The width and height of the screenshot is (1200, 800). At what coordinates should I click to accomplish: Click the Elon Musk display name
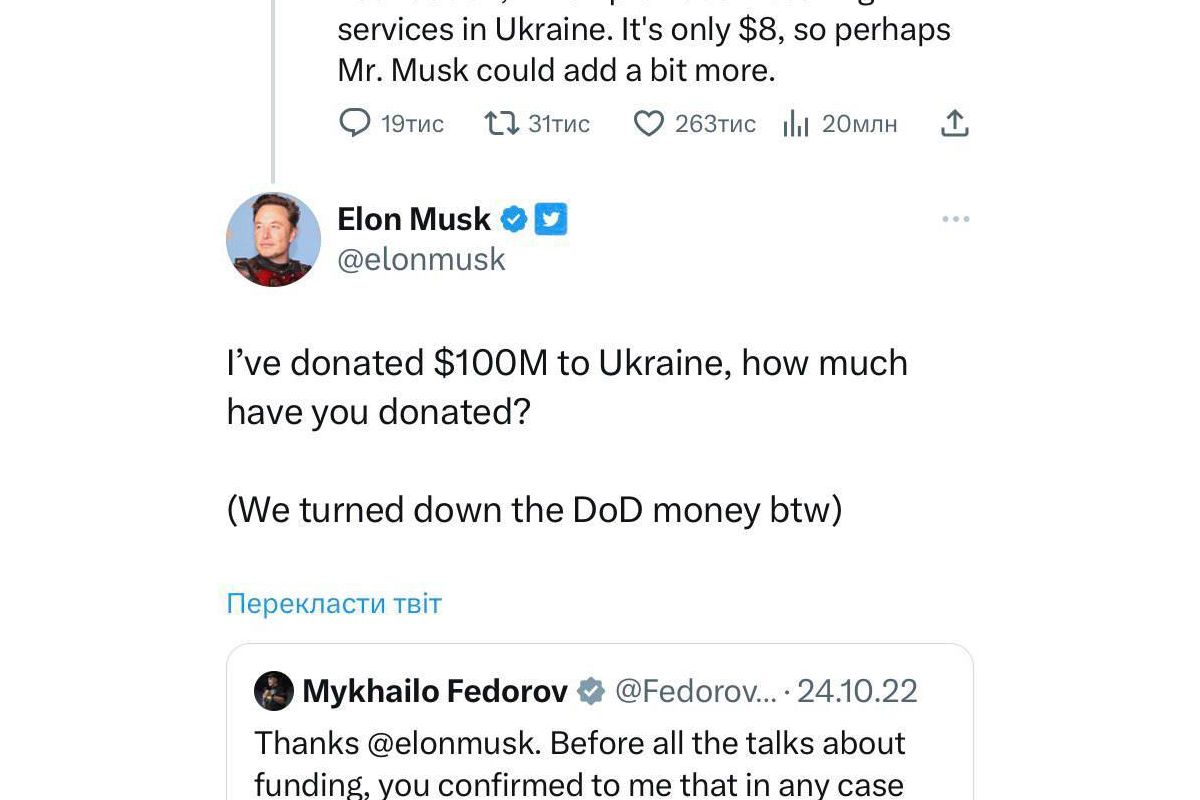click(414, 219)
